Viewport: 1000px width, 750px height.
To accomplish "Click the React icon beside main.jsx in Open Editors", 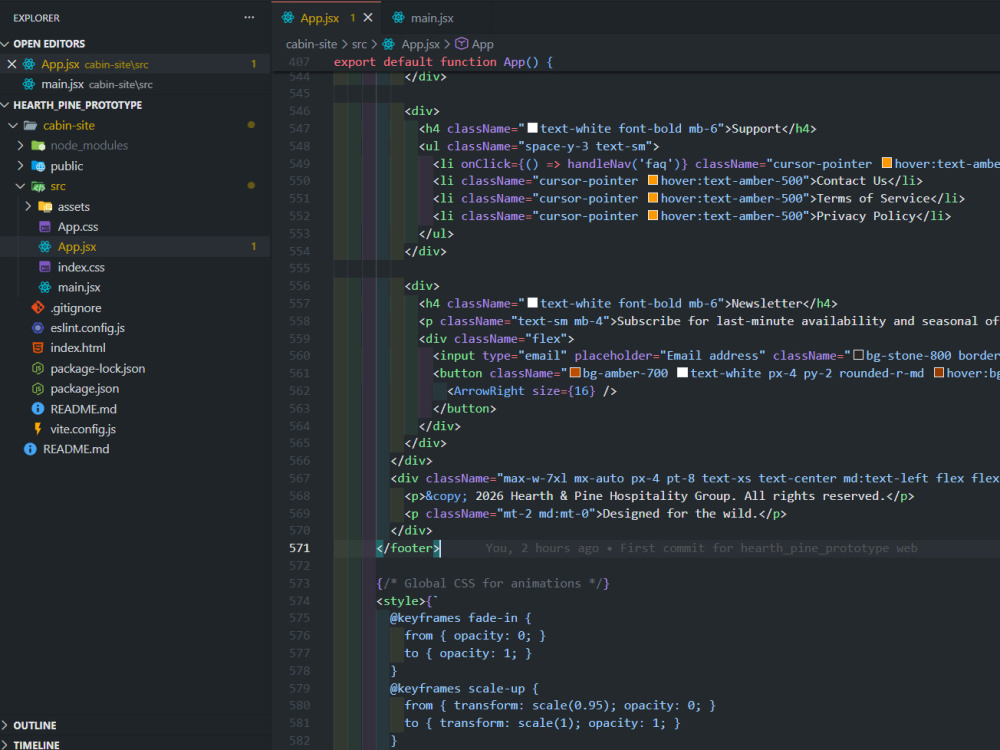I will click(x=29, y=84).
